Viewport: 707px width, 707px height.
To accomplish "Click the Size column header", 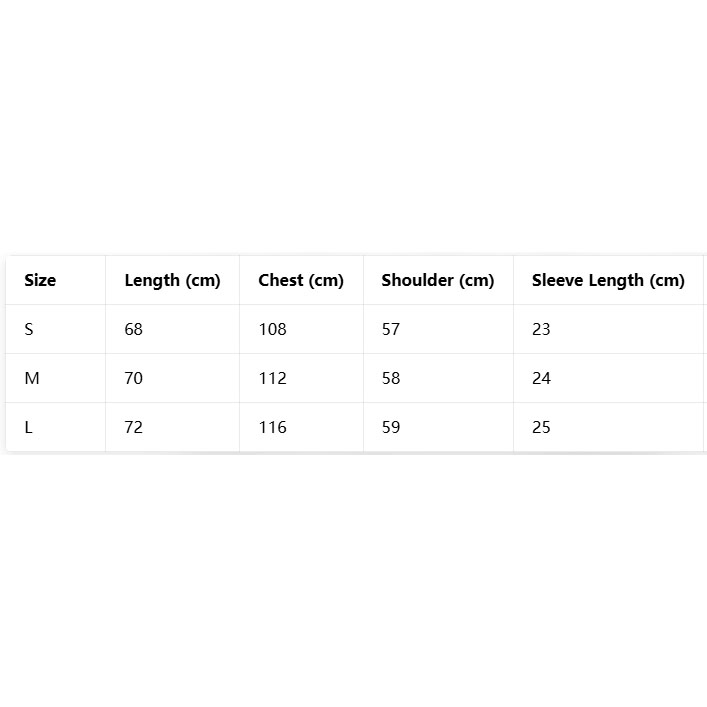I will click(x=40, y=280).
